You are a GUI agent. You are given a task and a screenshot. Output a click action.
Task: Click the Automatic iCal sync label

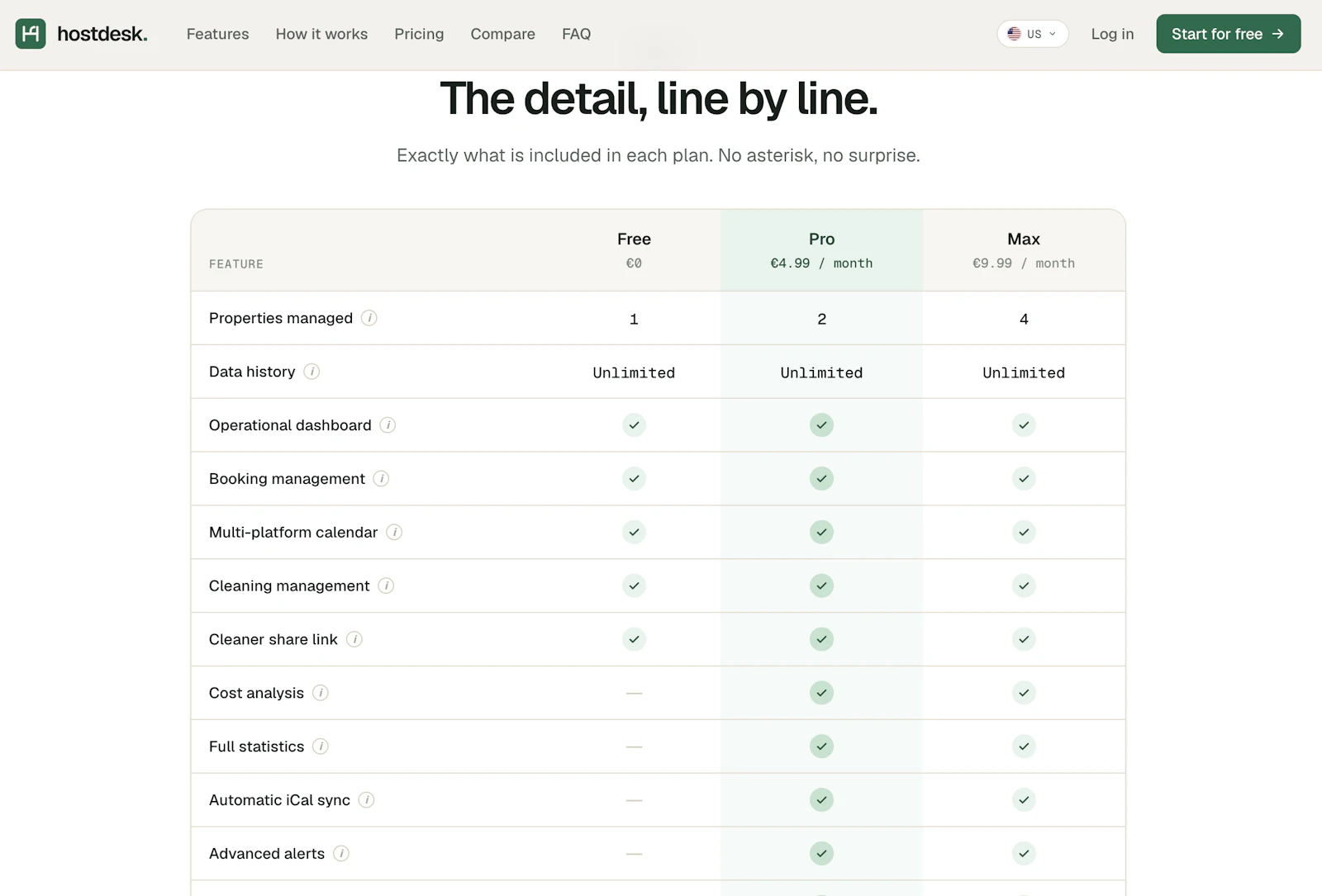(x=279, y=800)
